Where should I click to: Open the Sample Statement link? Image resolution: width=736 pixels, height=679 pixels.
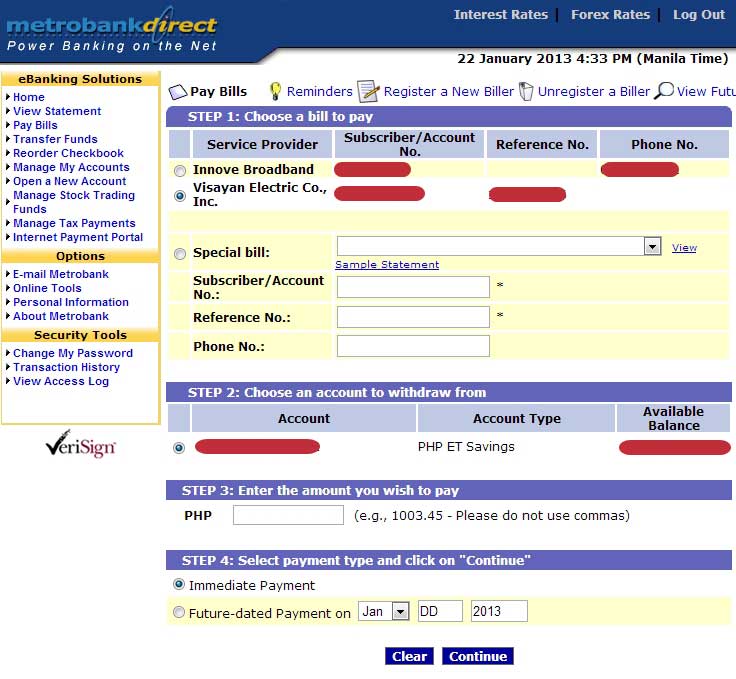click(387, 265)
